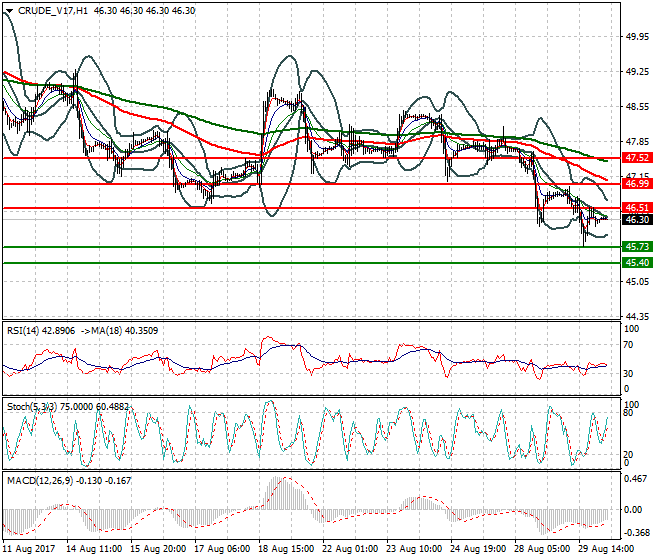Click the 47.85 price scale value
660x560 pixels.
(x=637, y=142)
